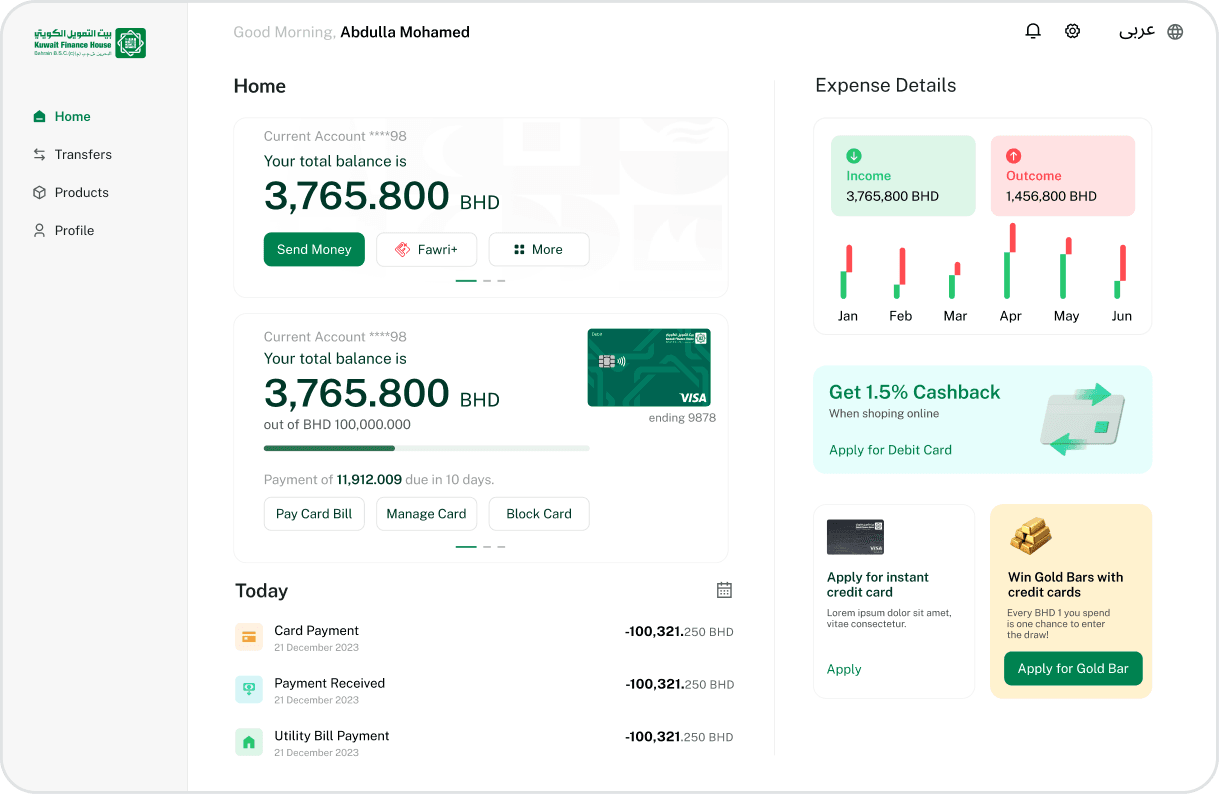Click the Transfers arrows icon in sidebar

coord(39,154)
